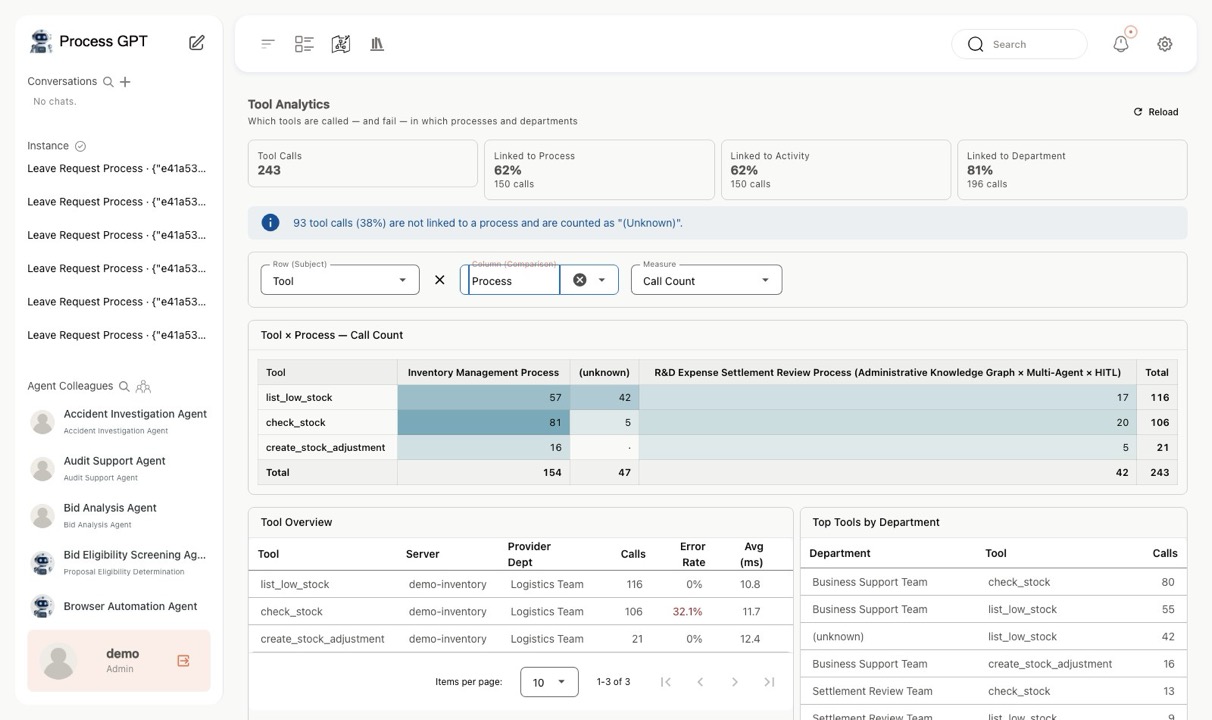Click the list_low_stock cell with value 57
Viewport: 1212px width, 720px height.
point(483,397)
